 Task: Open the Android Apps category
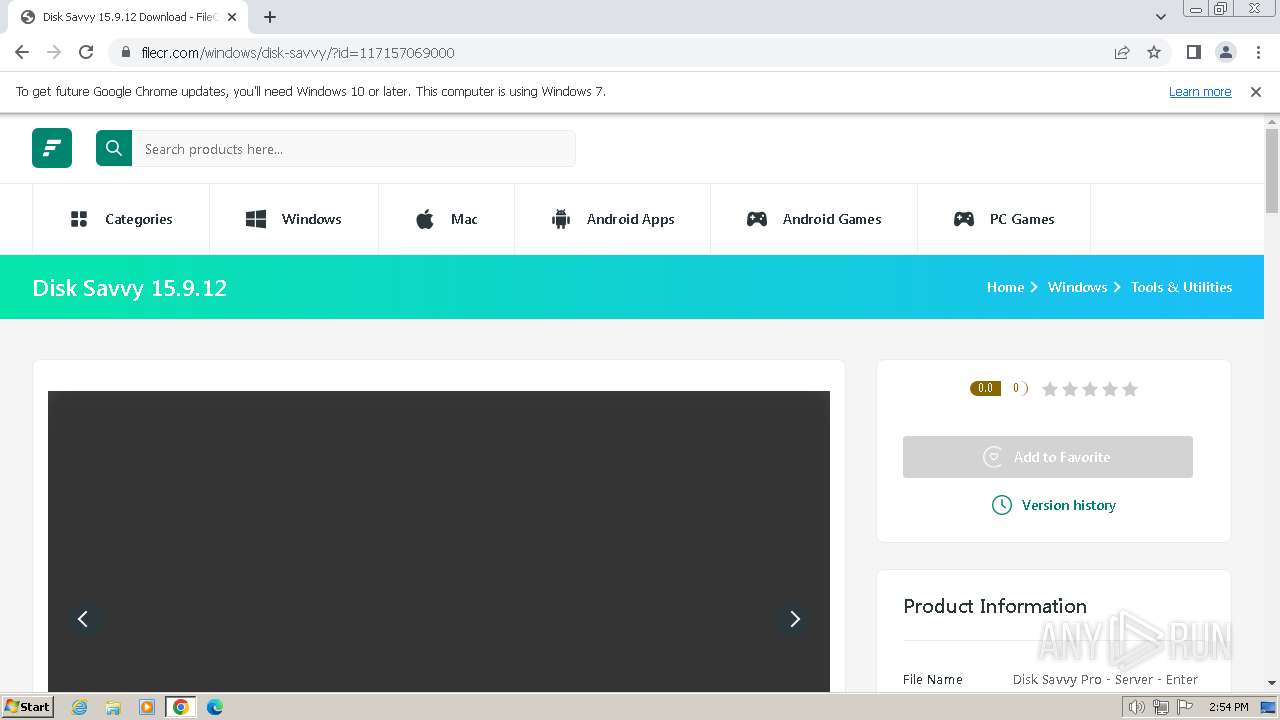tap(613, 219)
